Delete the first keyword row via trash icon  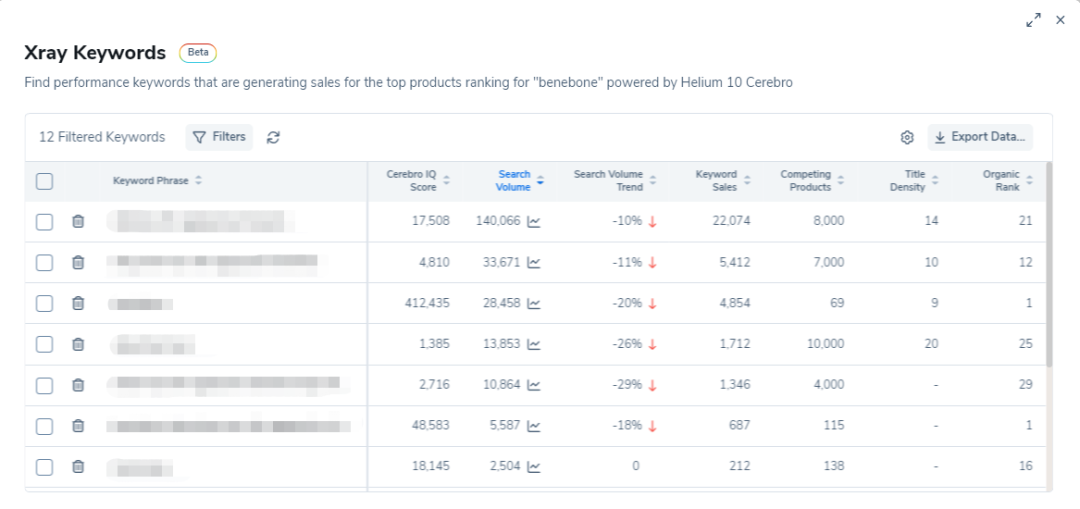(x=78, y=221)
